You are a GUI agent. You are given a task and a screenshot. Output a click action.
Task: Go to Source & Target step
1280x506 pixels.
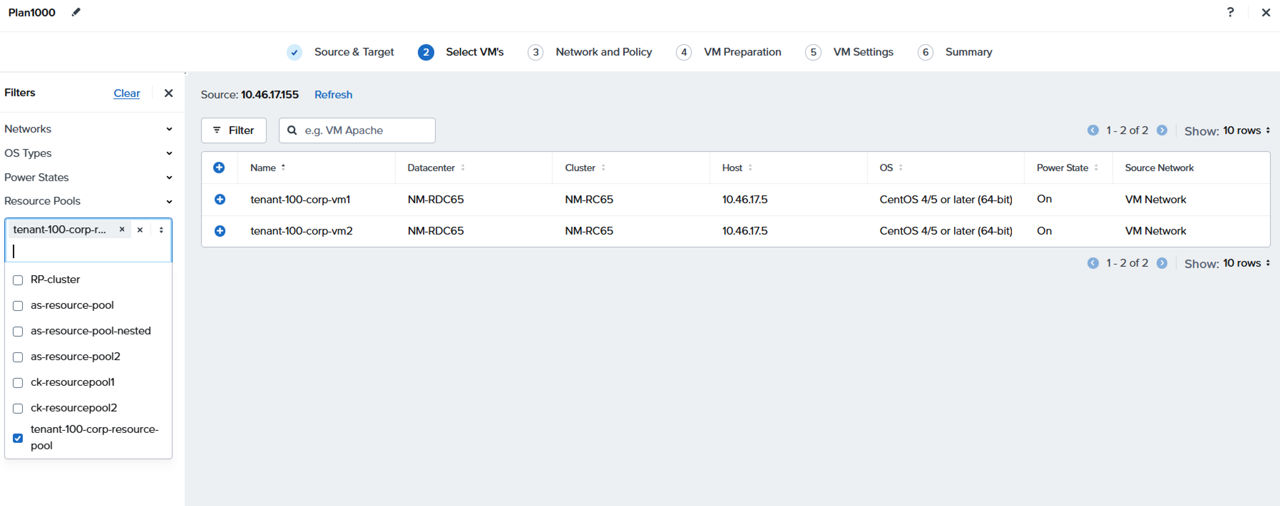tap(341, 52)
